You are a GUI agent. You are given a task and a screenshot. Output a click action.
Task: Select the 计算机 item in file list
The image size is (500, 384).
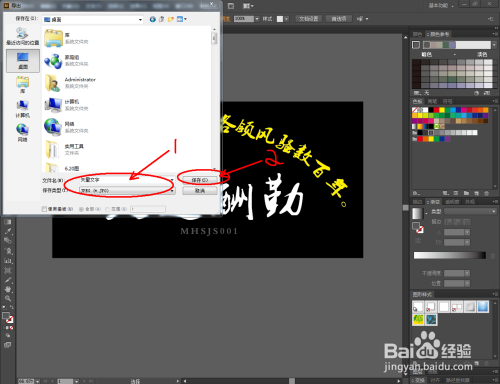point(67,105)
